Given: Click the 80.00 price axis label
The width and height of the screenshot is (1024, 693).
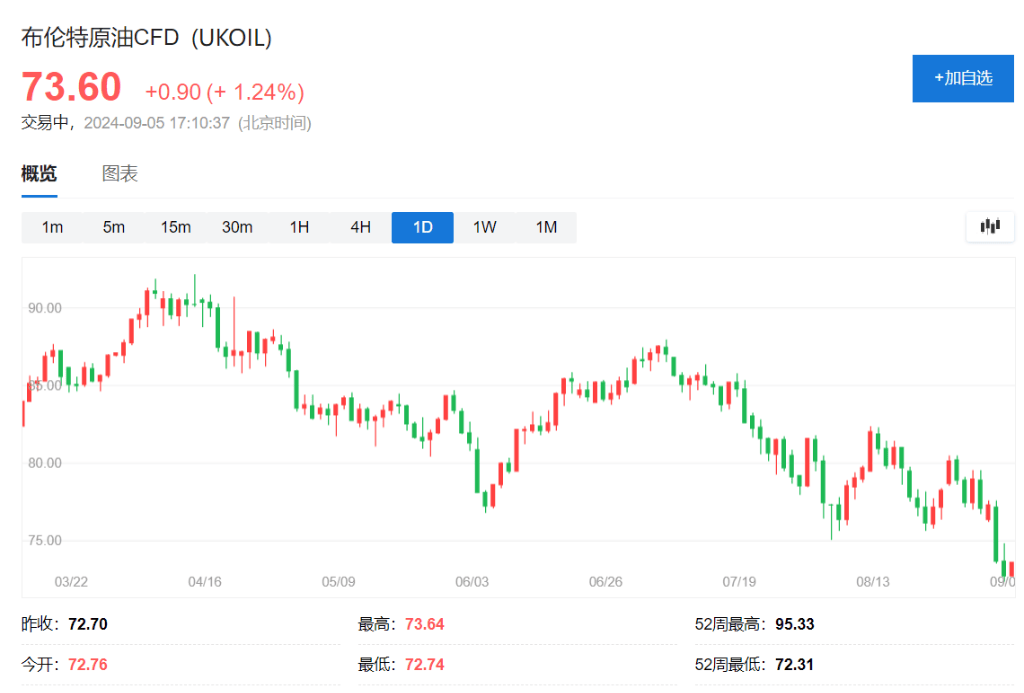Looking at the screenshot, I should tap(44, 463).
